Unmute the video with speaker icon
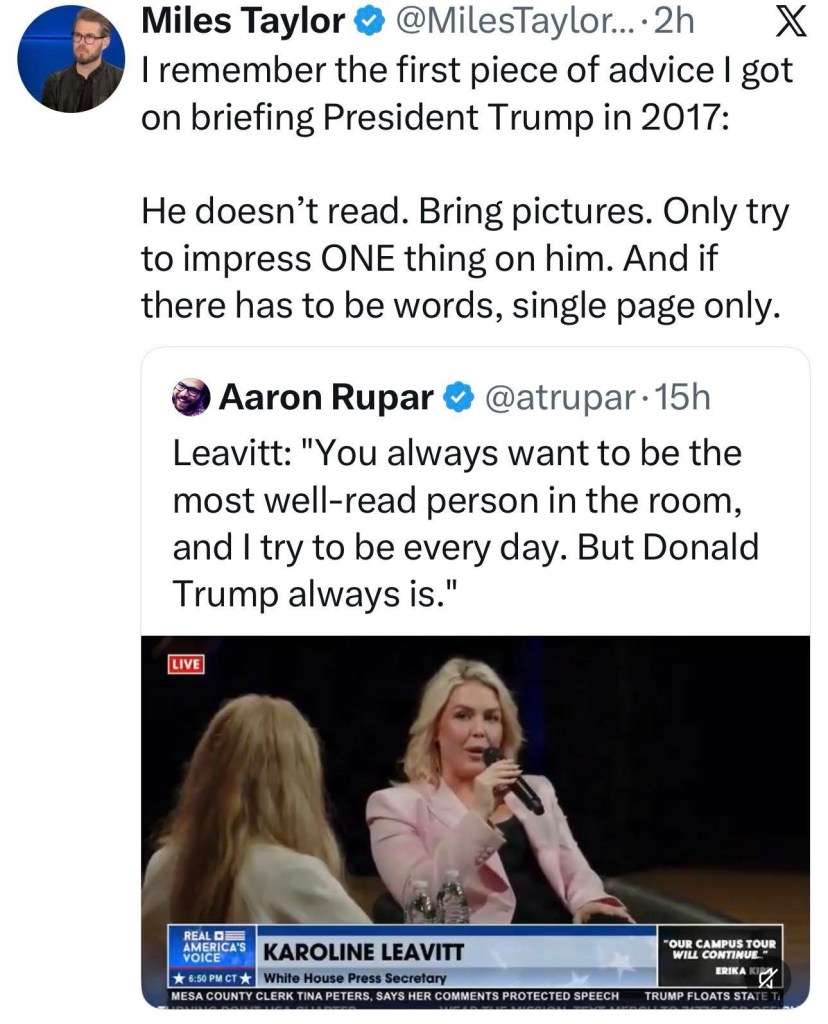Image resolution: width=828 pixels, height=1024 pixels. pos(772,980)
